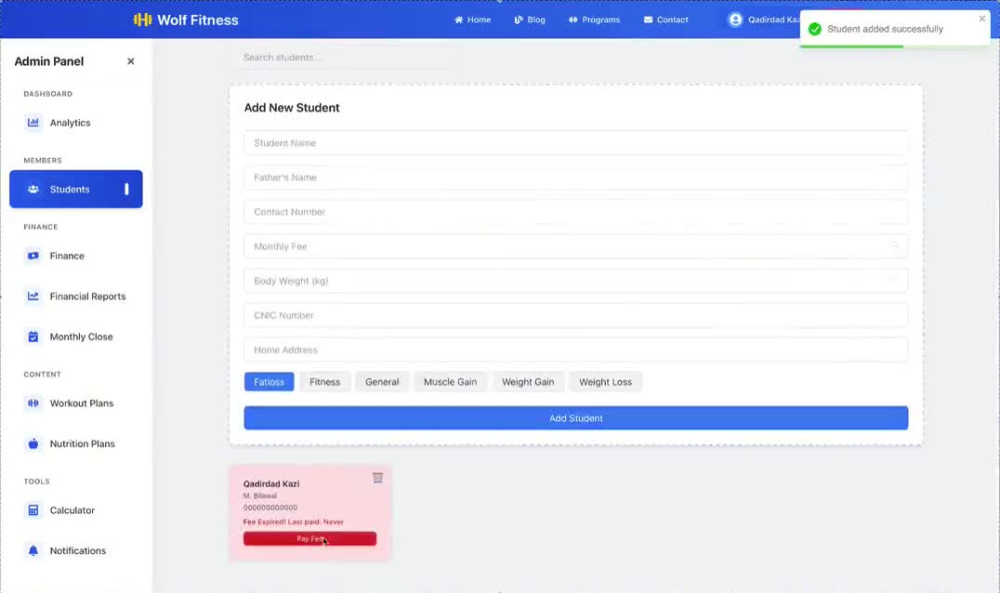Click the Contact envelope icon in navbar
Image resolution: width=1000 pixels, height=593 pixels.
pos(648,20)
